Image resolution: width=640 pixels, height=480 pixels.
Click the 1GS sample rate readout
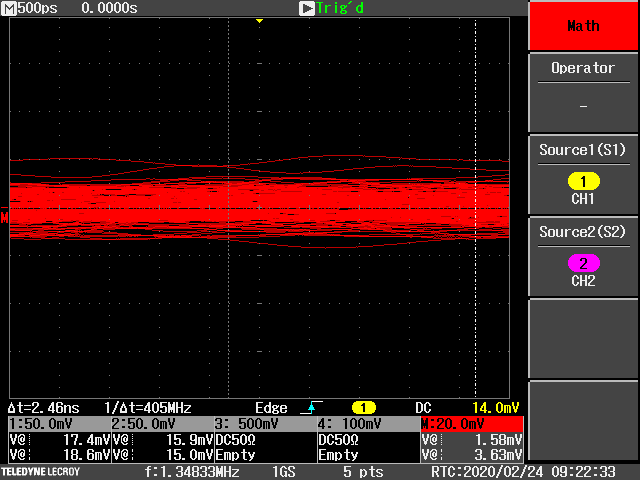coord(284,472)
